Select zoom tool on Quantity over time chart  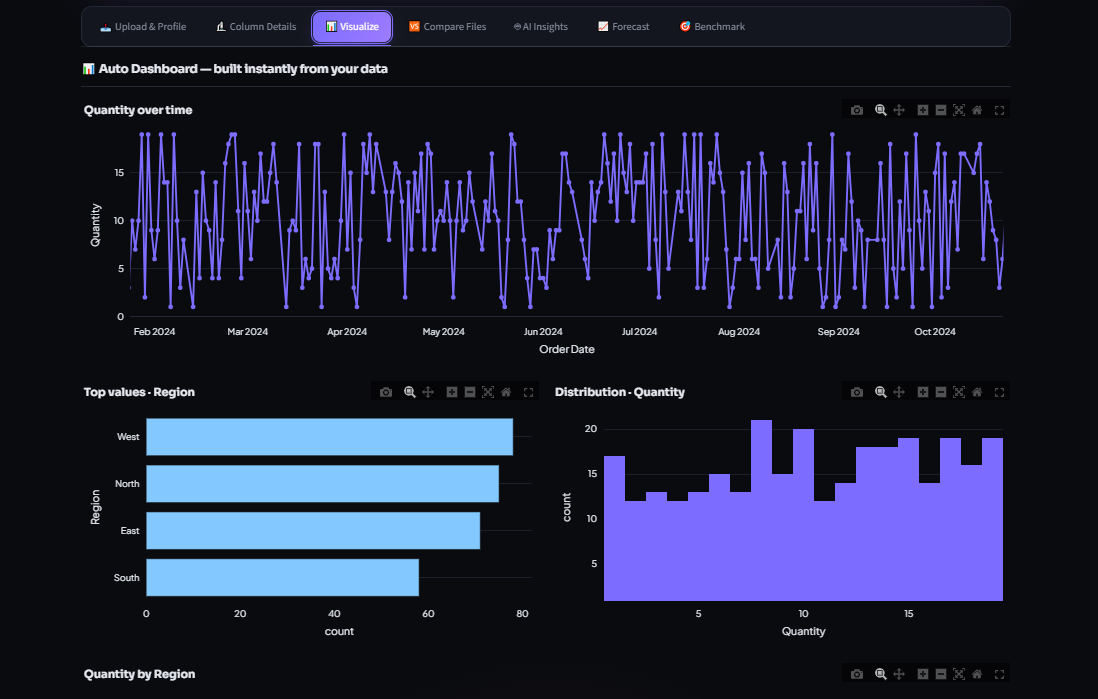(x=881, y=110)
